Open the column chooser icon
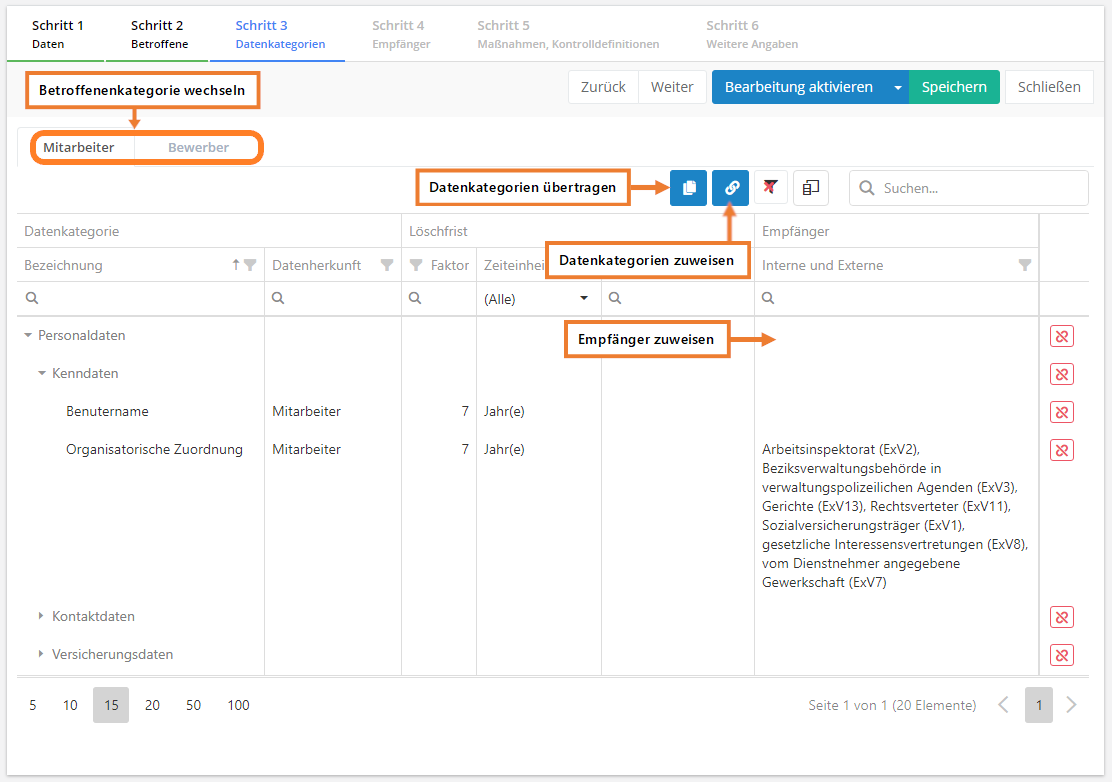The image size is (1112, 782). 811,188
